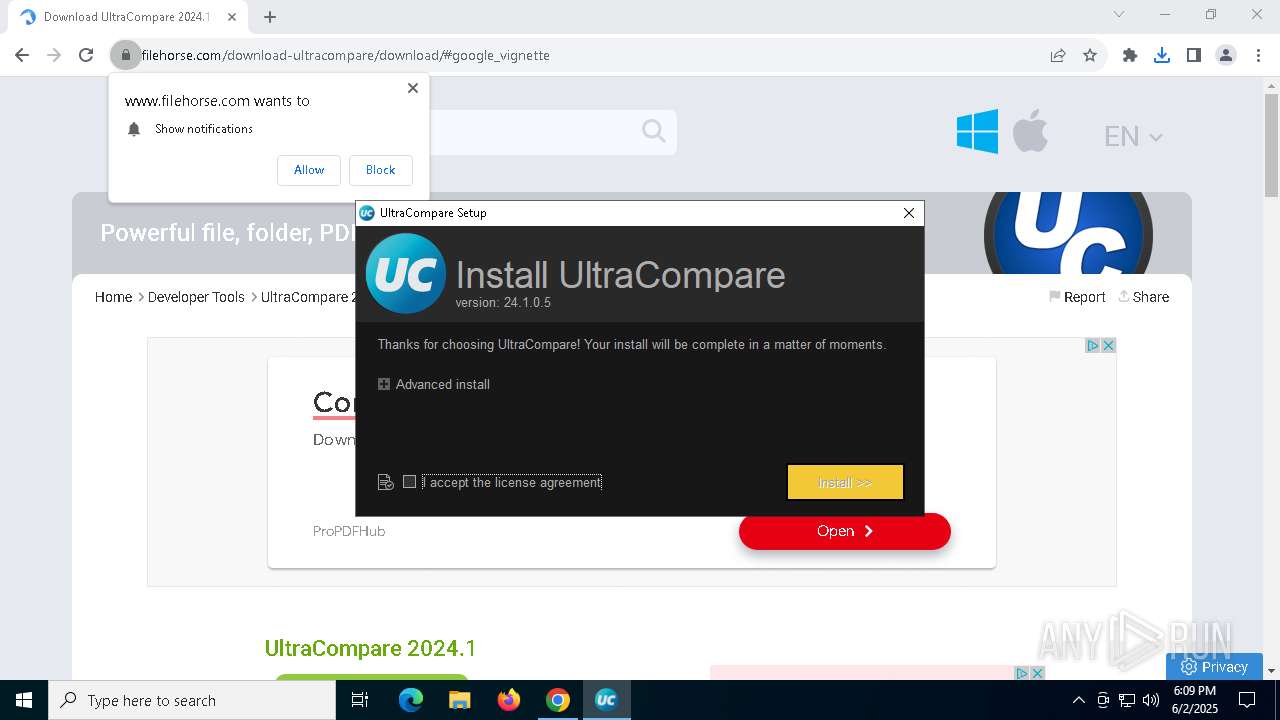The width and height of the screenshot is (1280, 720).
Task: Click the ProPDFHub ad text
Action: pyautogui.click(x=349, y=531)
